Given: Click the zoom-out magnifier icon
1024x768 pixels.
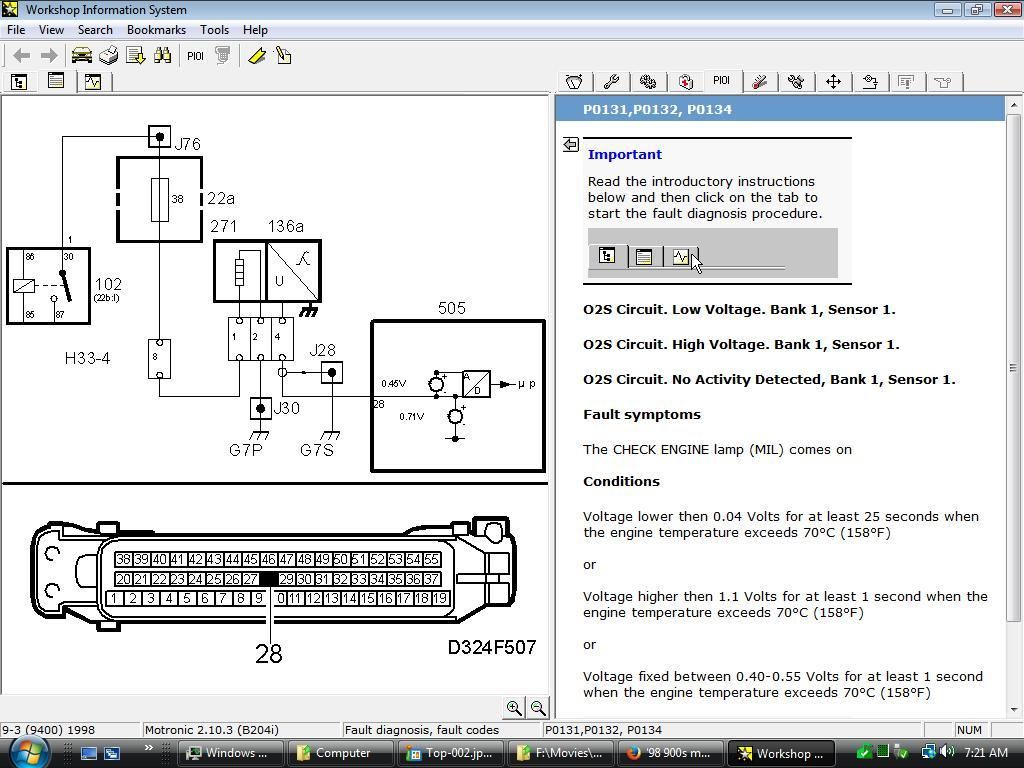Looking at the screenshot, I should [x=538, y=707].
